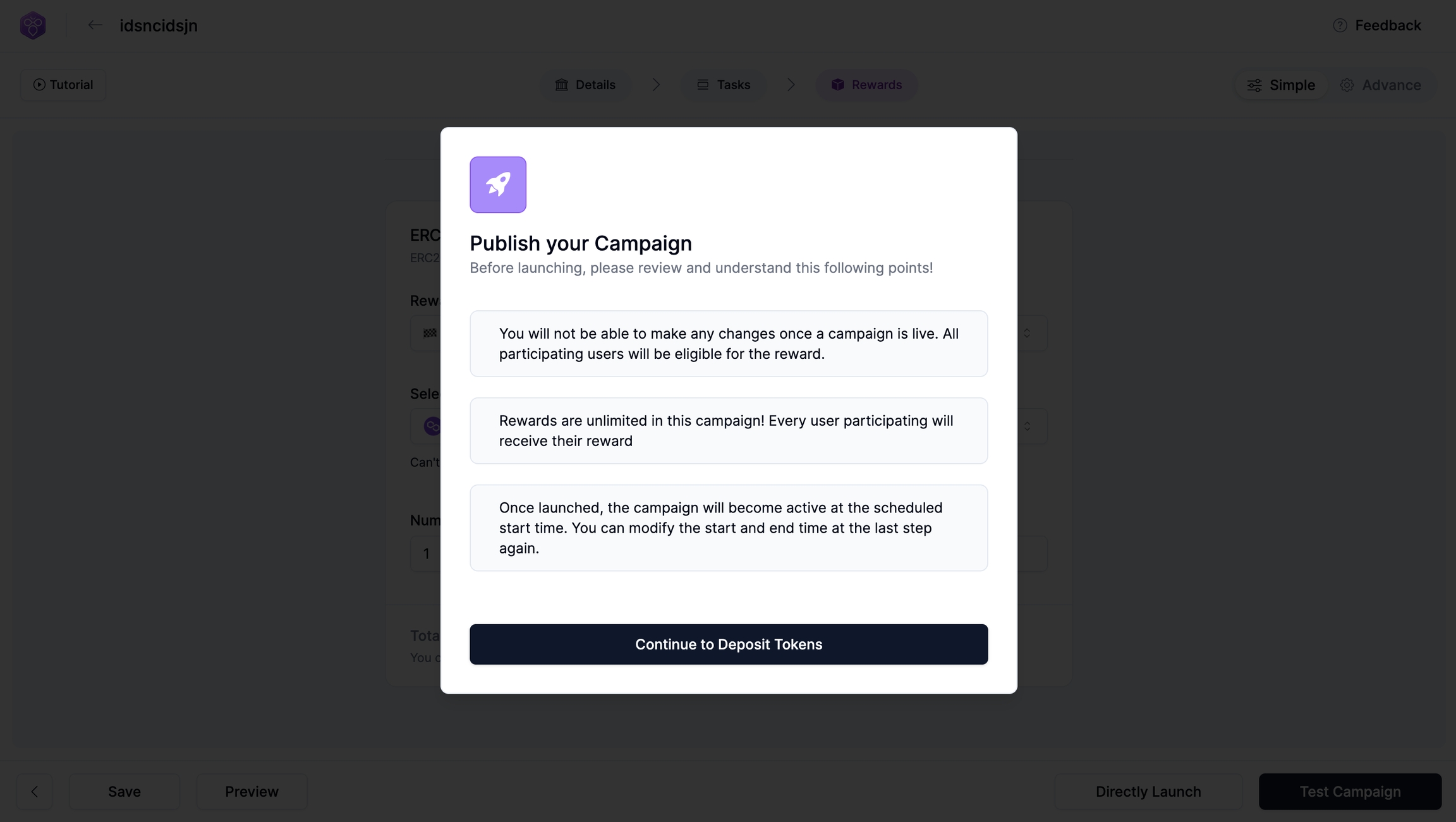1456x822 pixels.
Task: Click the back arrow beside campaign name
Action: click(x=95, y=25)
